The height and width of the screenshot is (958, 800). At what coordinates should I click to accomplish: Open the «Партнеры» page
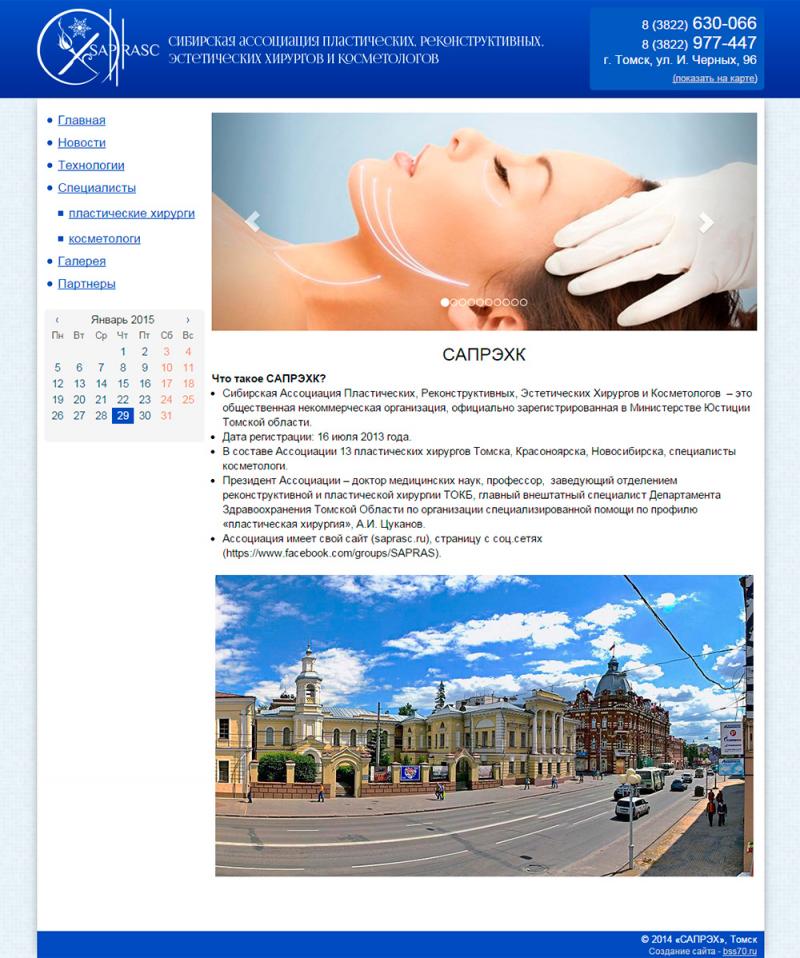(x=85, y=286)
